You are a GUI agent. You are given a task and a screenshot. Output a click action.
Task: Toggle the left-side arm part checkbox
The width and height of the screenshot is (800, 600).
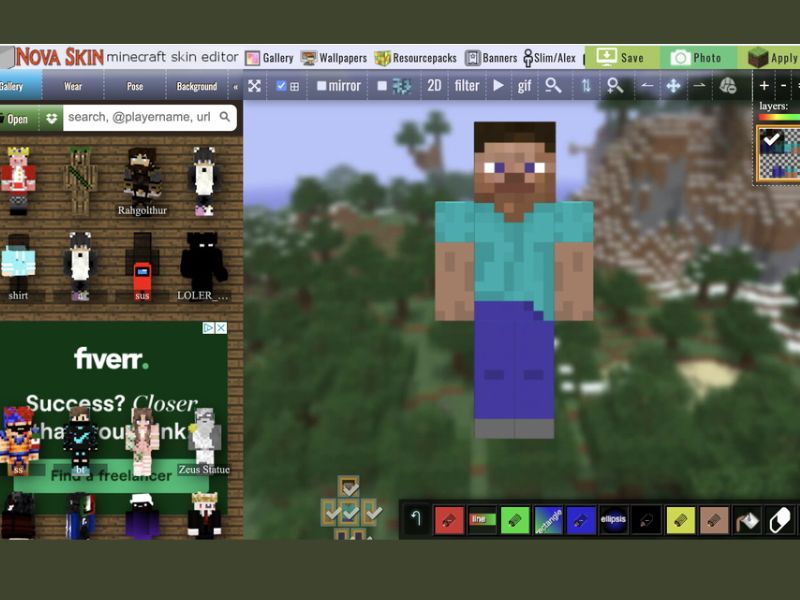pos(331,512)
